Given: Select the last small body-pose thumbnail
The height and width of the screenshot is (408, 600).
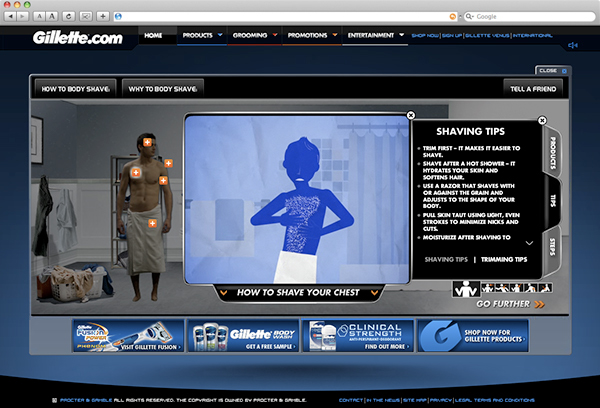Looking at the screenshot, I should coord(545,287).
